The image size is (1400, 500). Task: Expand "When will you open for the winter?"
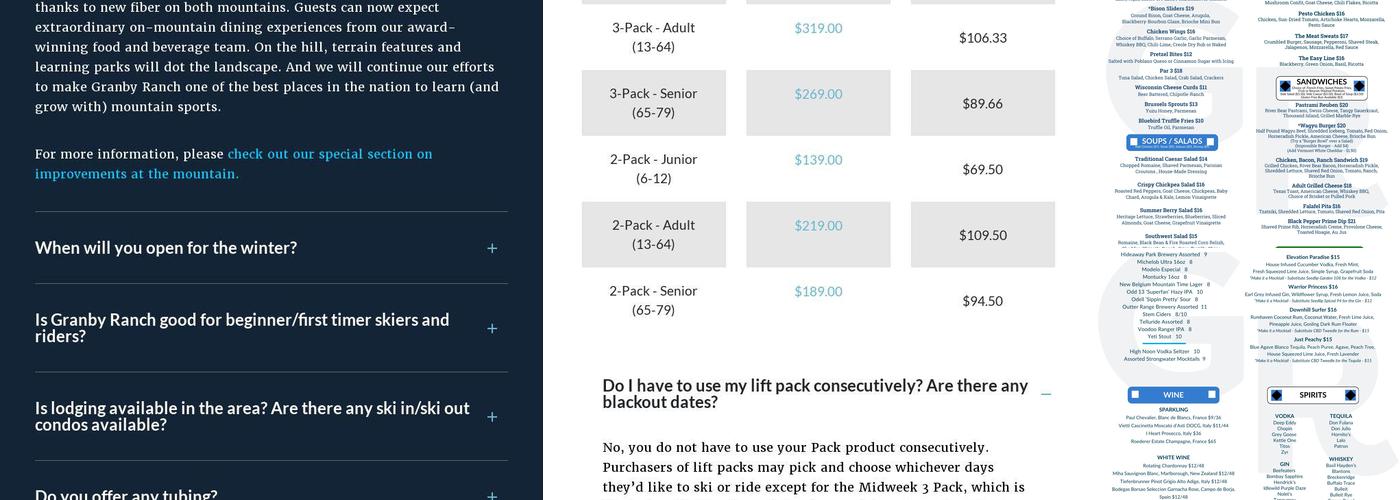pyautogui.click(x=166, y=248)
